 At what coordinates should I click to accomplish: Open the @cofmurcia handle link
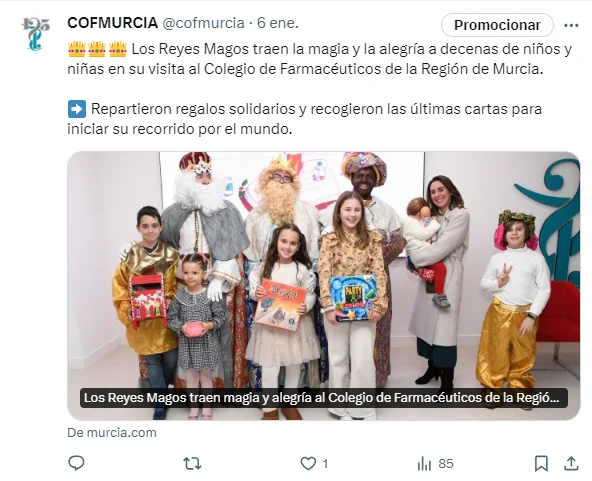[204, 23]
